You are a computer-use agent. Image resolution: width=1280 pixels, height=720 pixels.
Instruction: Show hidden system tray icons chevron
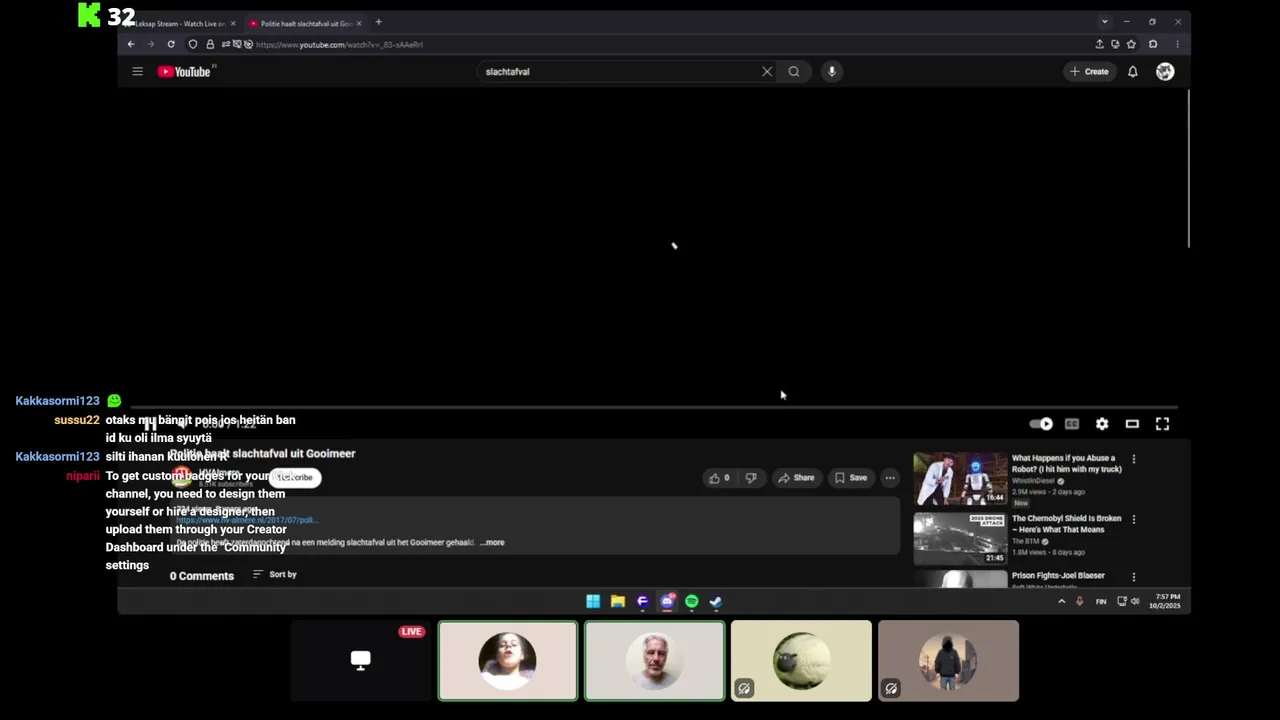pyautogui.click(x=1061, y=601)
